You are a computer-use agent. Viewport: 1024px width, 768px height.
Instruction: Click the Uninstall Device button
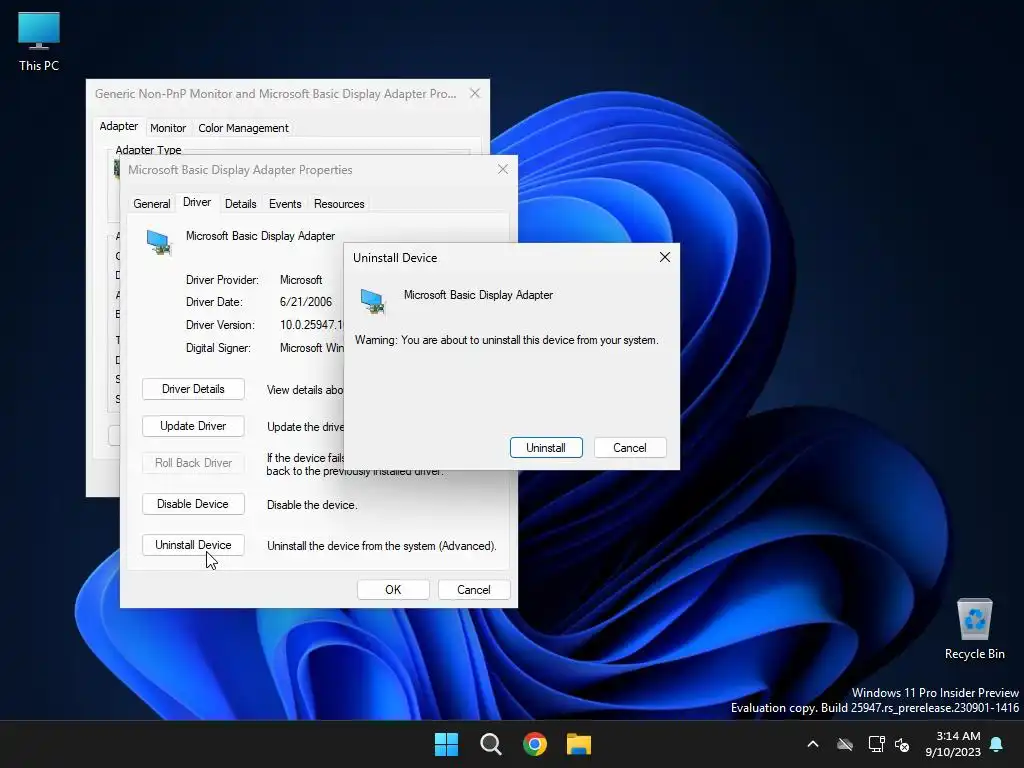click(x=193, y=545)
